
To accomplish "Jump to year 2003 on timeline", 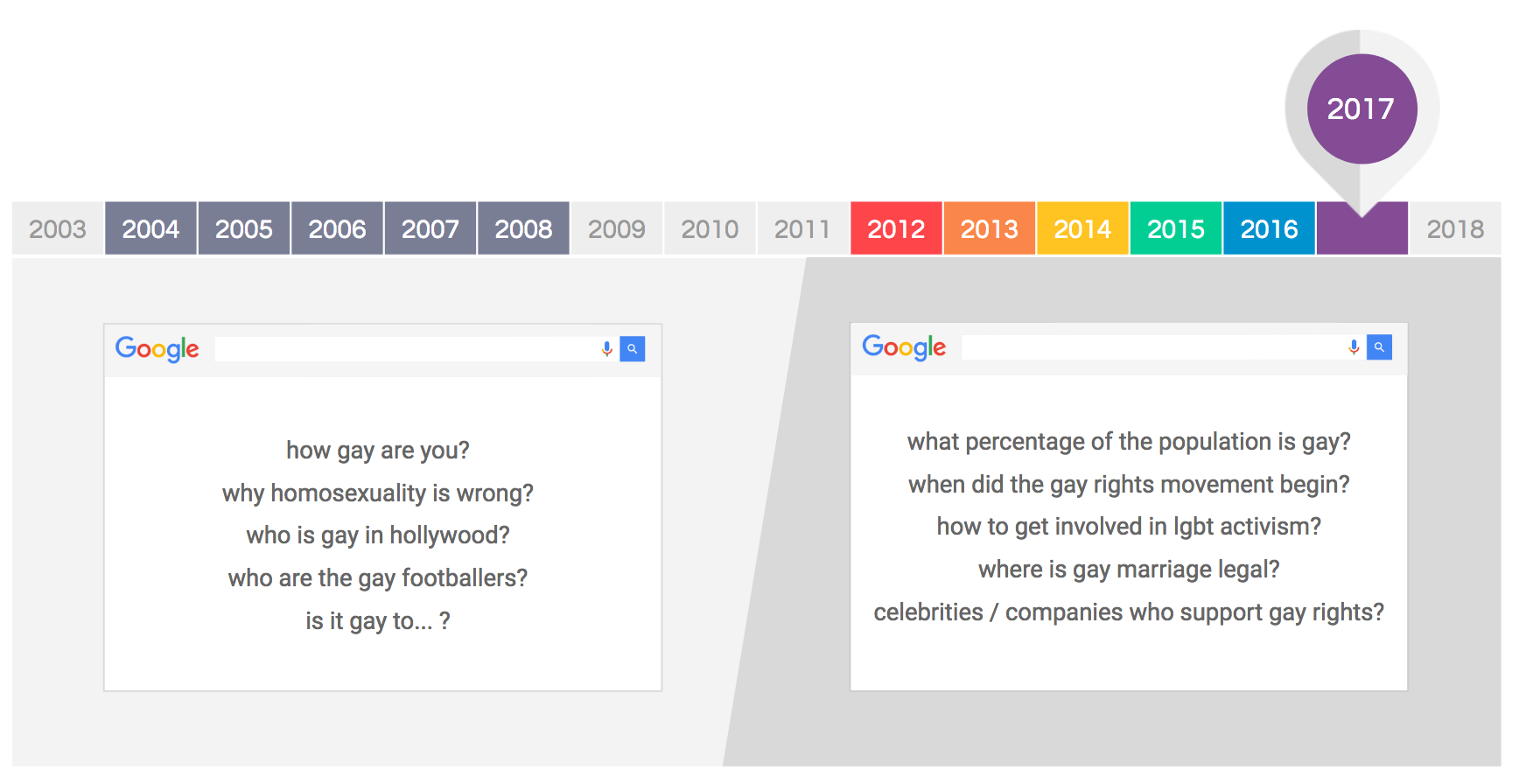I will pos(58,228).
